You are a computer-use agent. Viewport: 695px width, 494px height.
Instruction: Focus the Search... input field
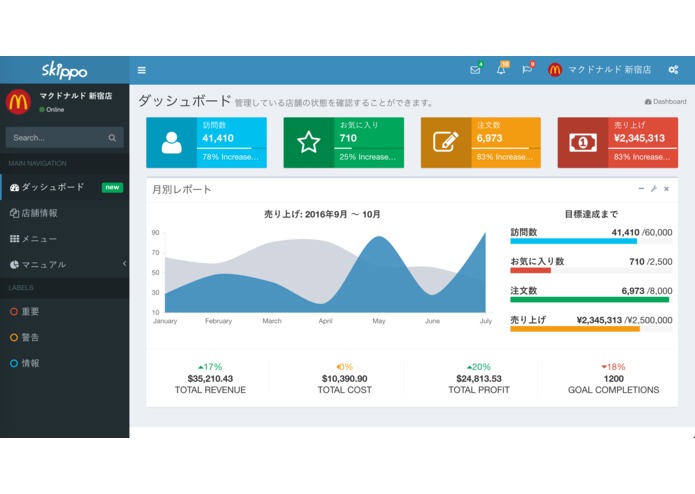pos(64,137)
